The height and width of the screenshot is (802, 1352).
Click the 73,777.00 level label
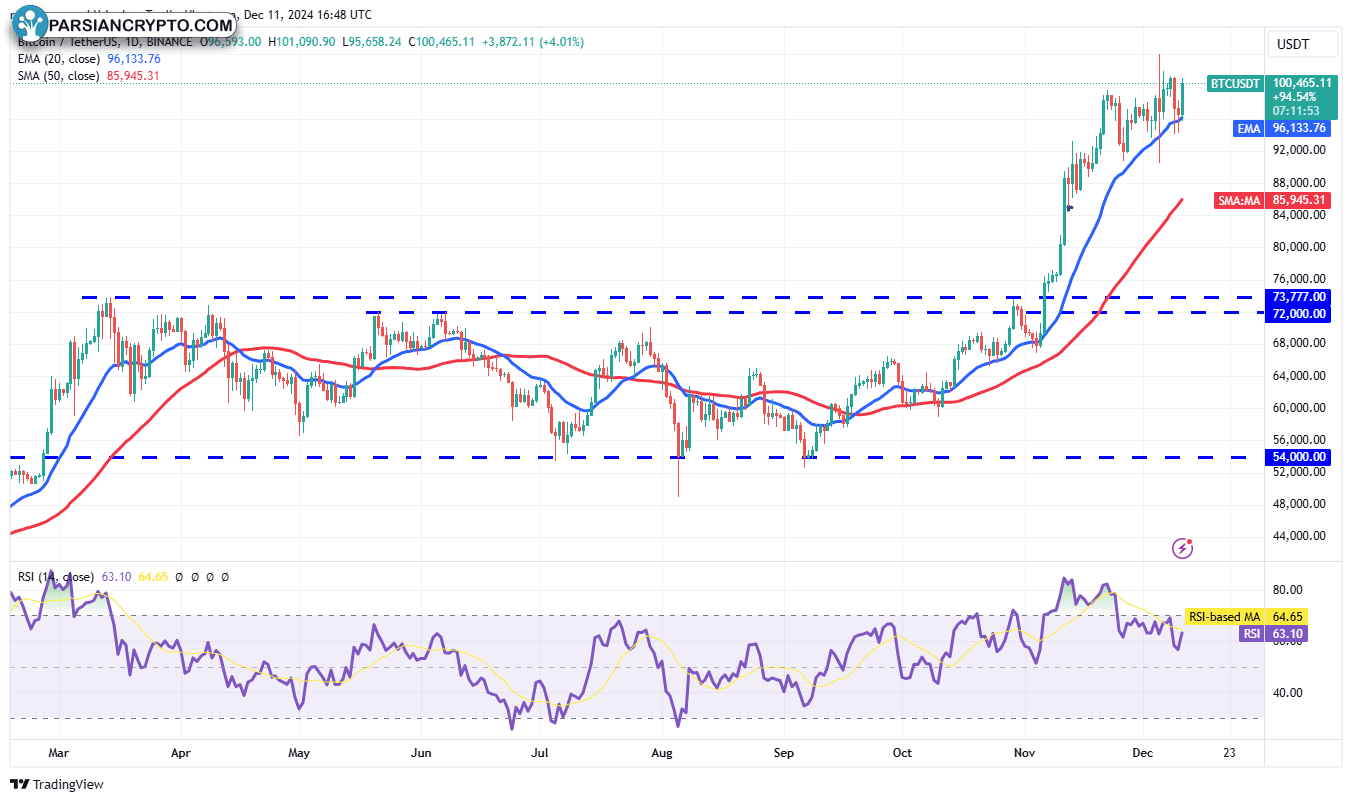pos(1299,297)
